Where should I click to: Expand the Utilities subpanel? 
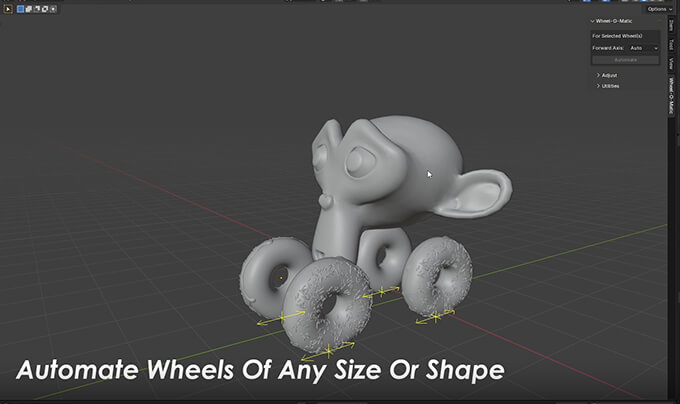click(x=608, y=86)
